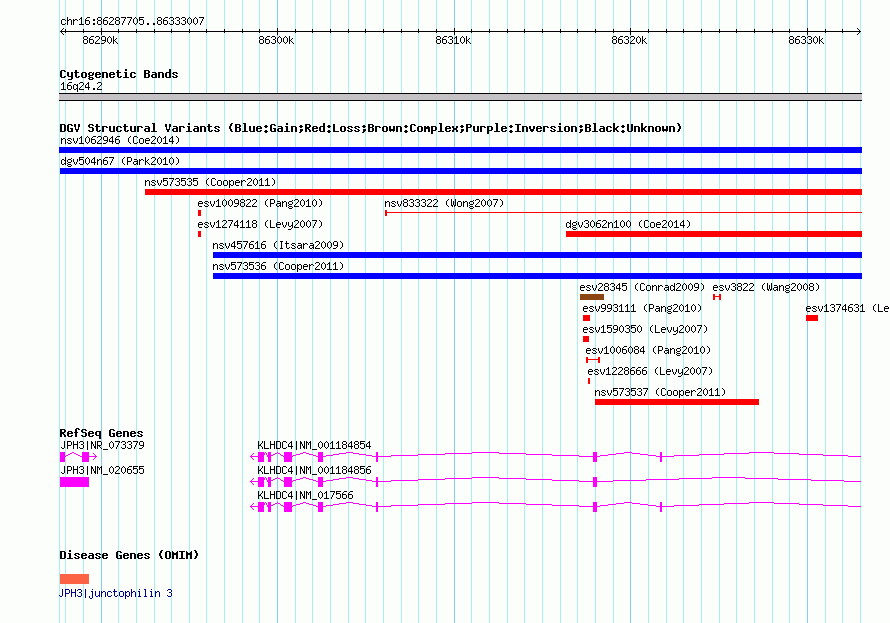Click the 86320k ruler position label
Image resolution: width=890 pixels, height=623 pixels.
pyautogui.click(x=629, y=40)
